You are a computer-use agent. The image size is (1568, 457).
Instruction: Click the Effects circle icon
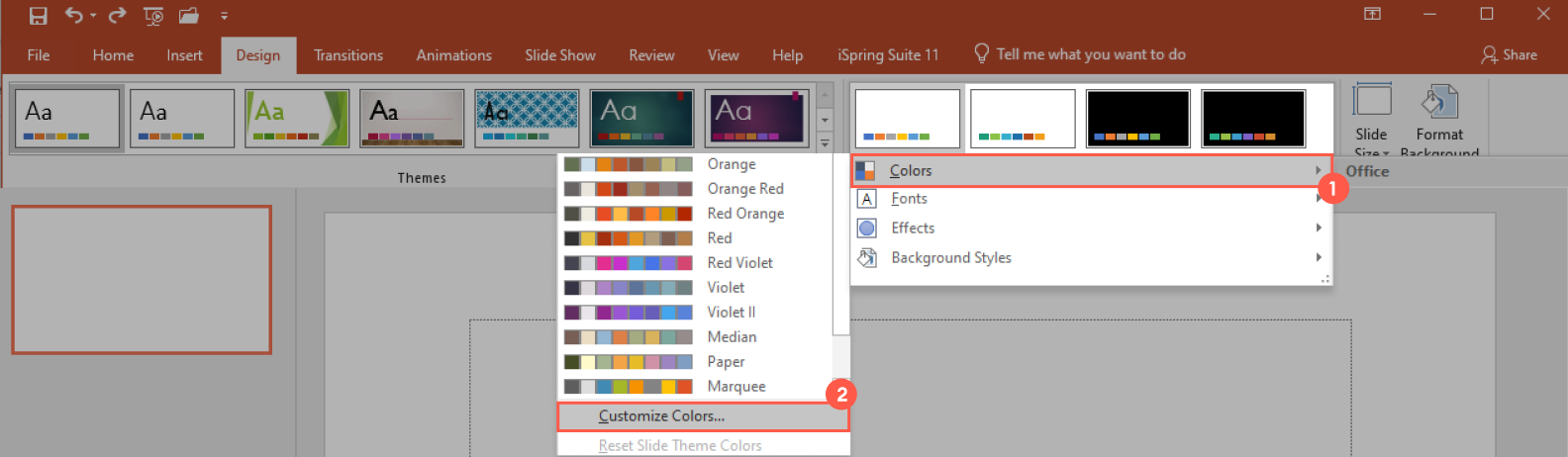coord(866,228)
